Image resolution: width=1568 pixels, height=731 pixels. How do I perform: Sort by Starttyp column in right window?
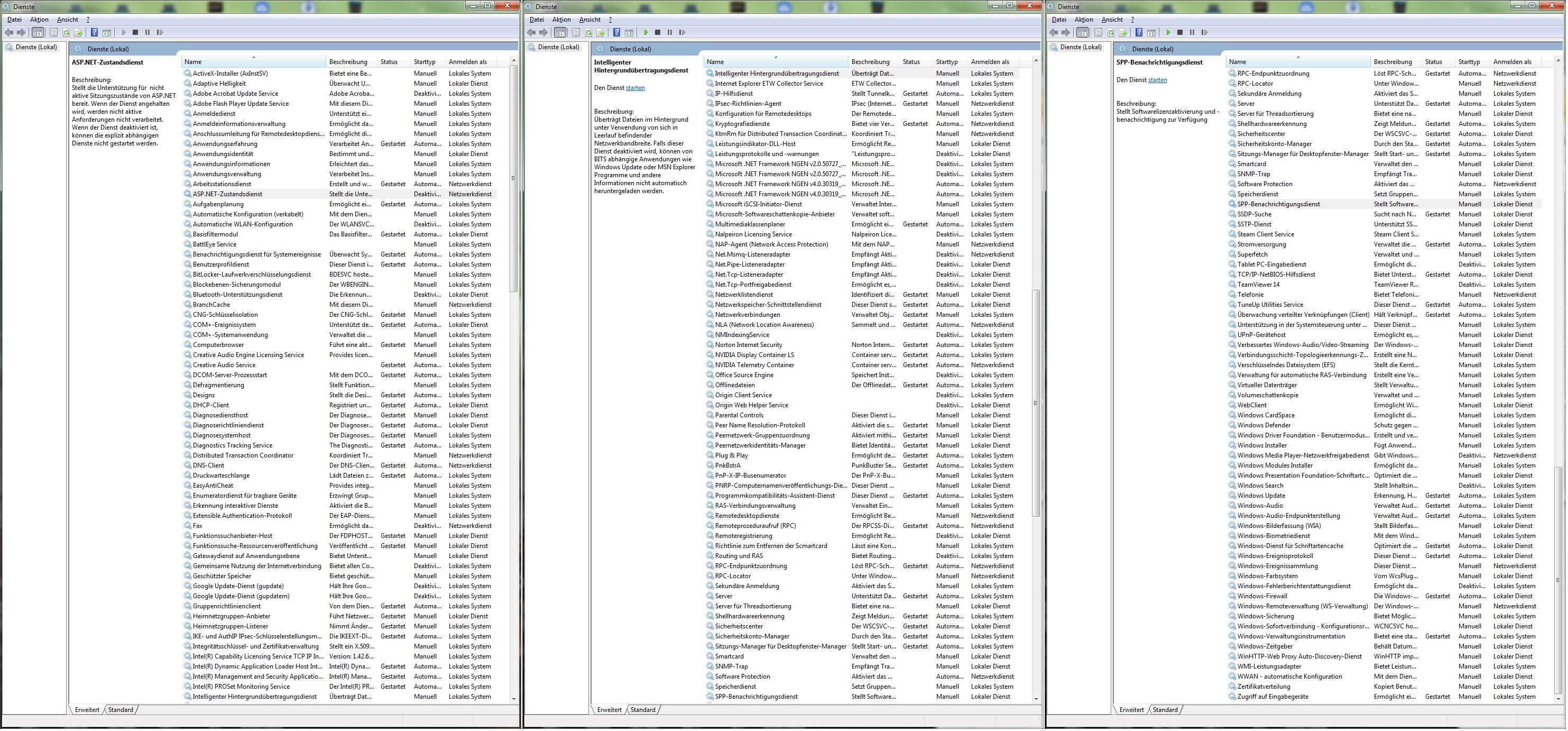pos(1469,62)
